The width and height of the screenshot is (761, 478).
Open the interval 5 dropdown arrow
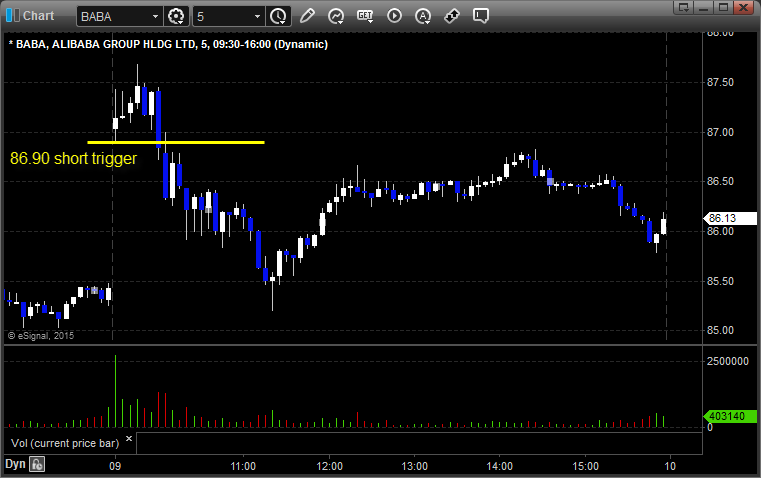[257, 16]
